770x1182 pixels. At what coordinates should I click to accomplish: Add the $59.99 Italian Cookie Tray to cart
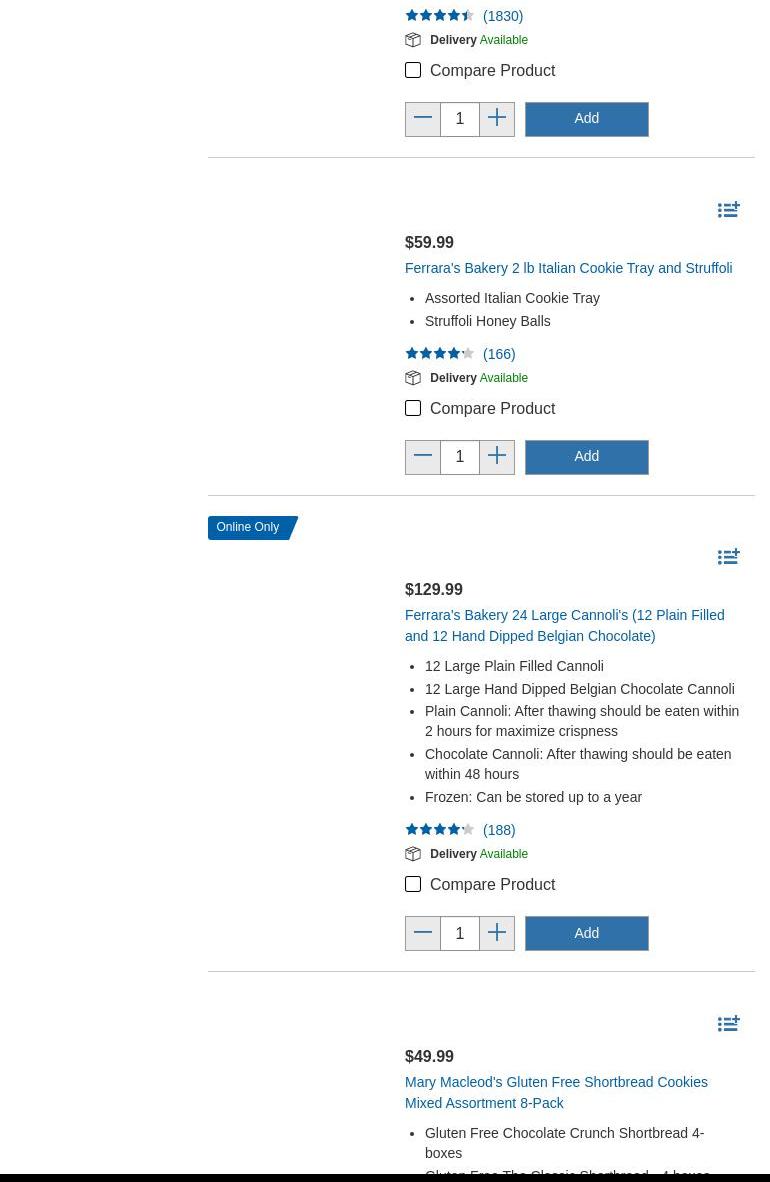[x=587, y=457]
